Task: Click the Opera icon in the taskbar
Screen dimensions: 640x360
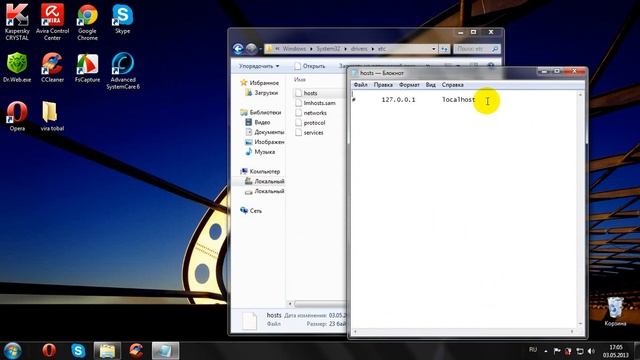Action: click(49, 351)
